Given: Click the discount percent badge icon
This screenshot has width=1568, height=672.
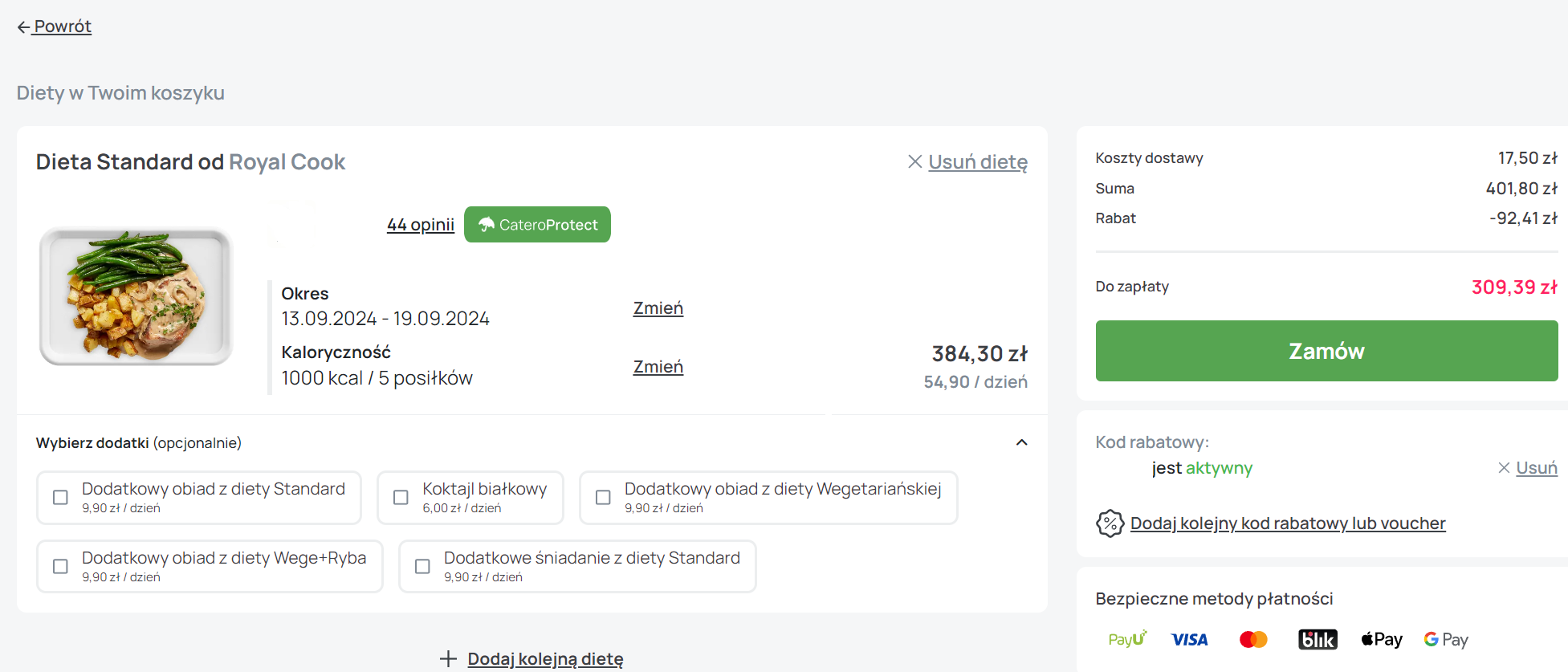Looking at the screenshot, I should click(1110, 523).
